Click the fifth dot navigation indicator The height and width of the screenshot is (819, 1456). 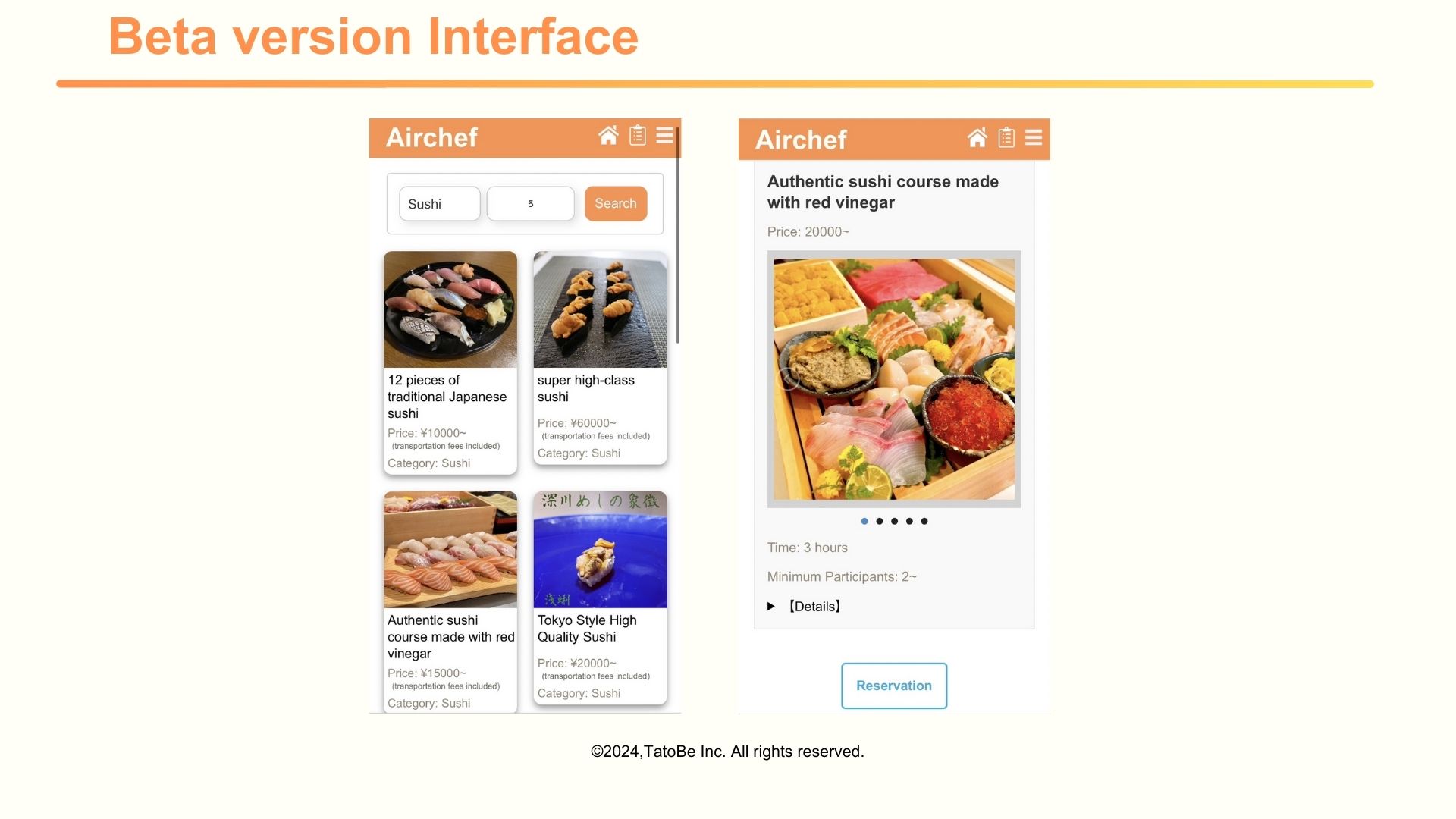pos(924,521)
